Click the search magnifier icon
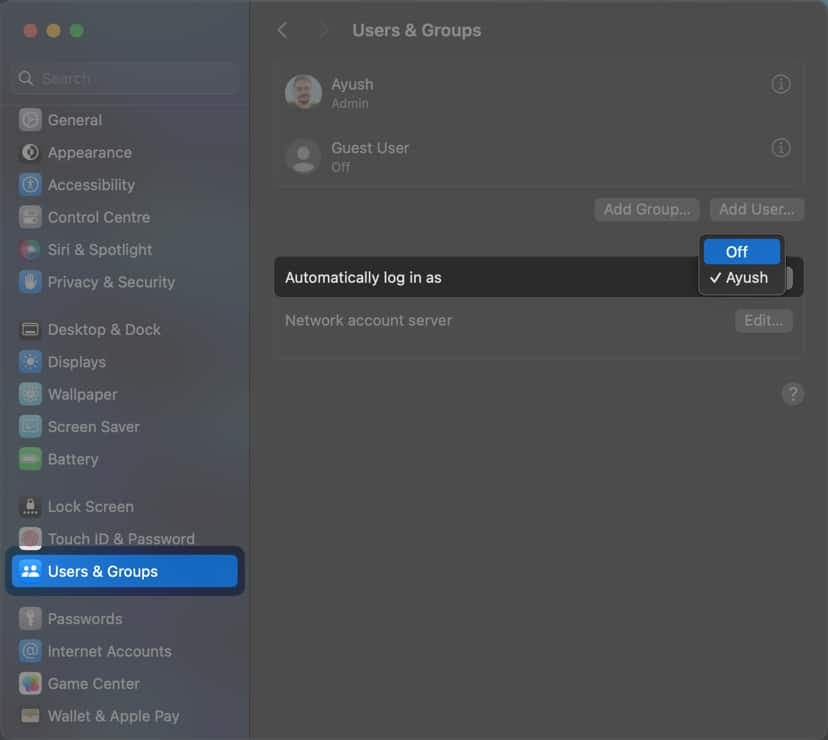This screenshot has height=740, width=828. point(25,78)
